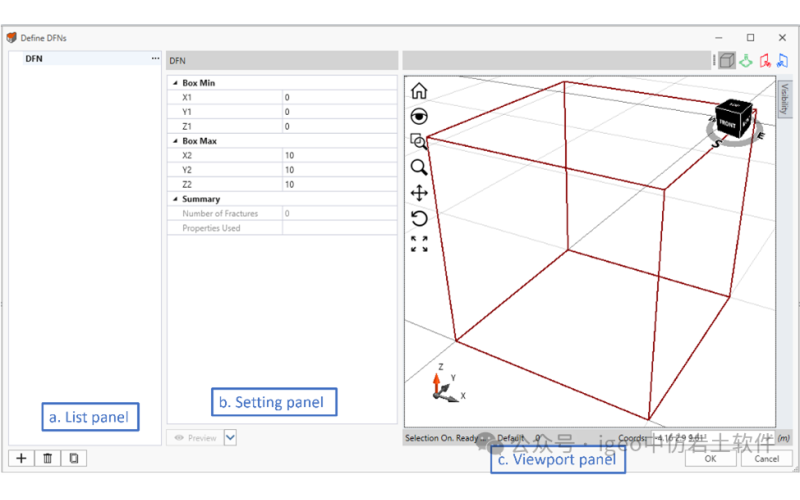Collapse the Box Max section
The width and height of the screenshot is (800, 500).
click(175, 141)
